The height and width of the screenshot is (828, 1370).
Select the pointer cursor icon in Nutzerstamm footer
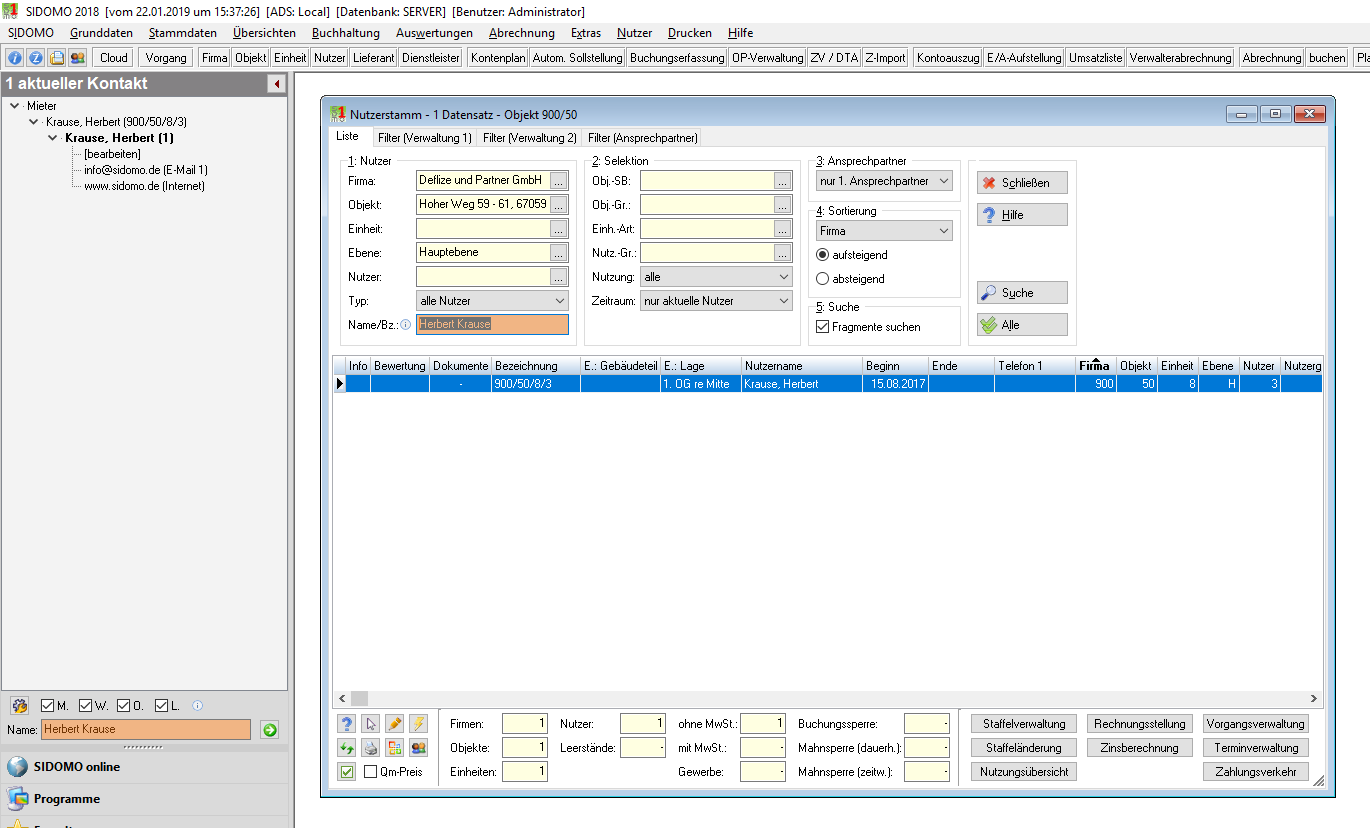click(x=371, y=724)
